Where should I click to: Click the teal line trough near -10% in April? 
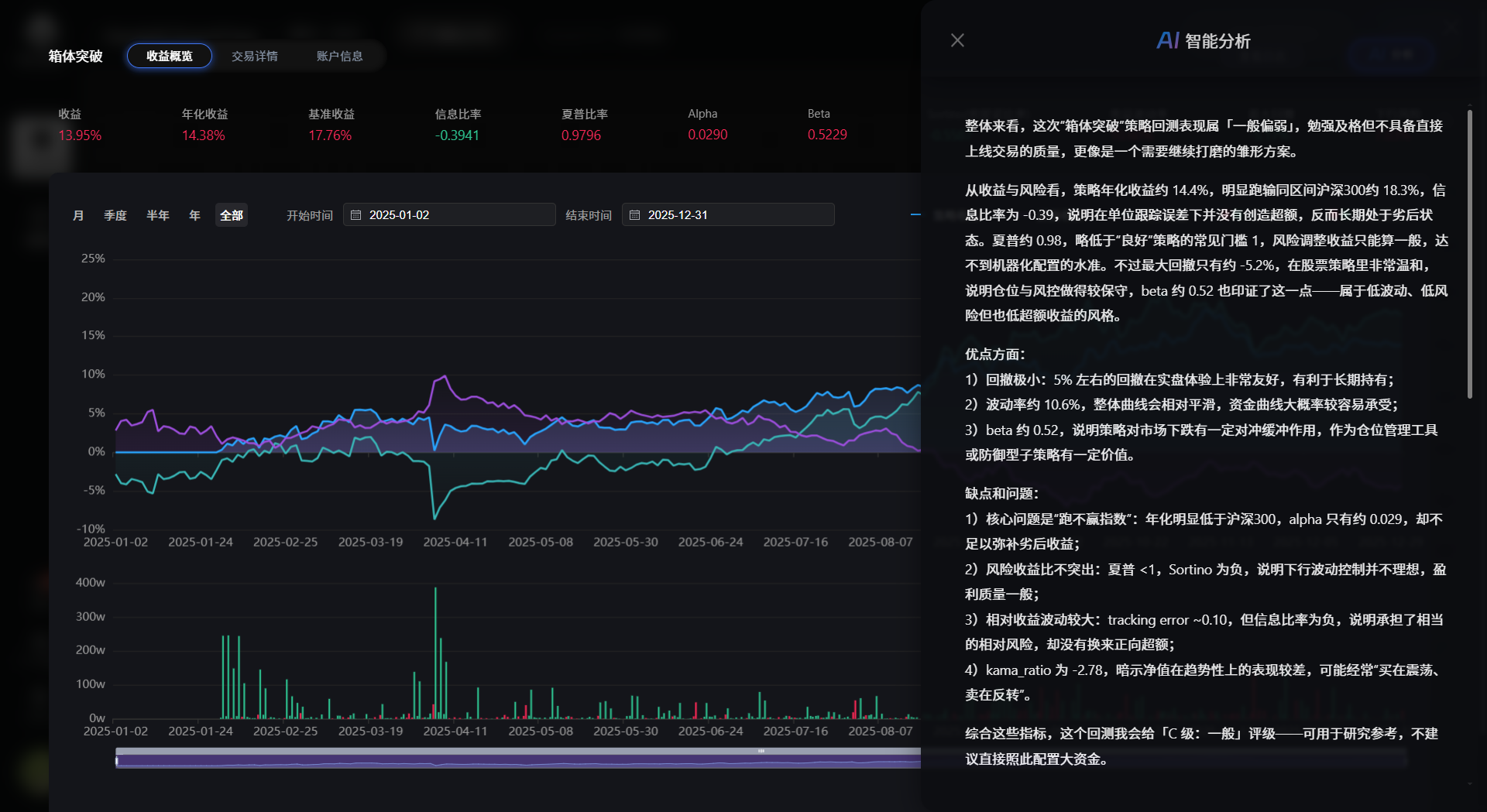tap(434, 518)
